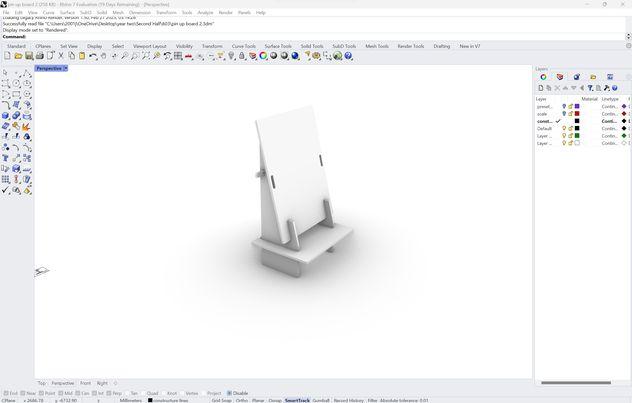Open the color wheel icon in main toolbar

(x=263, y=56)
